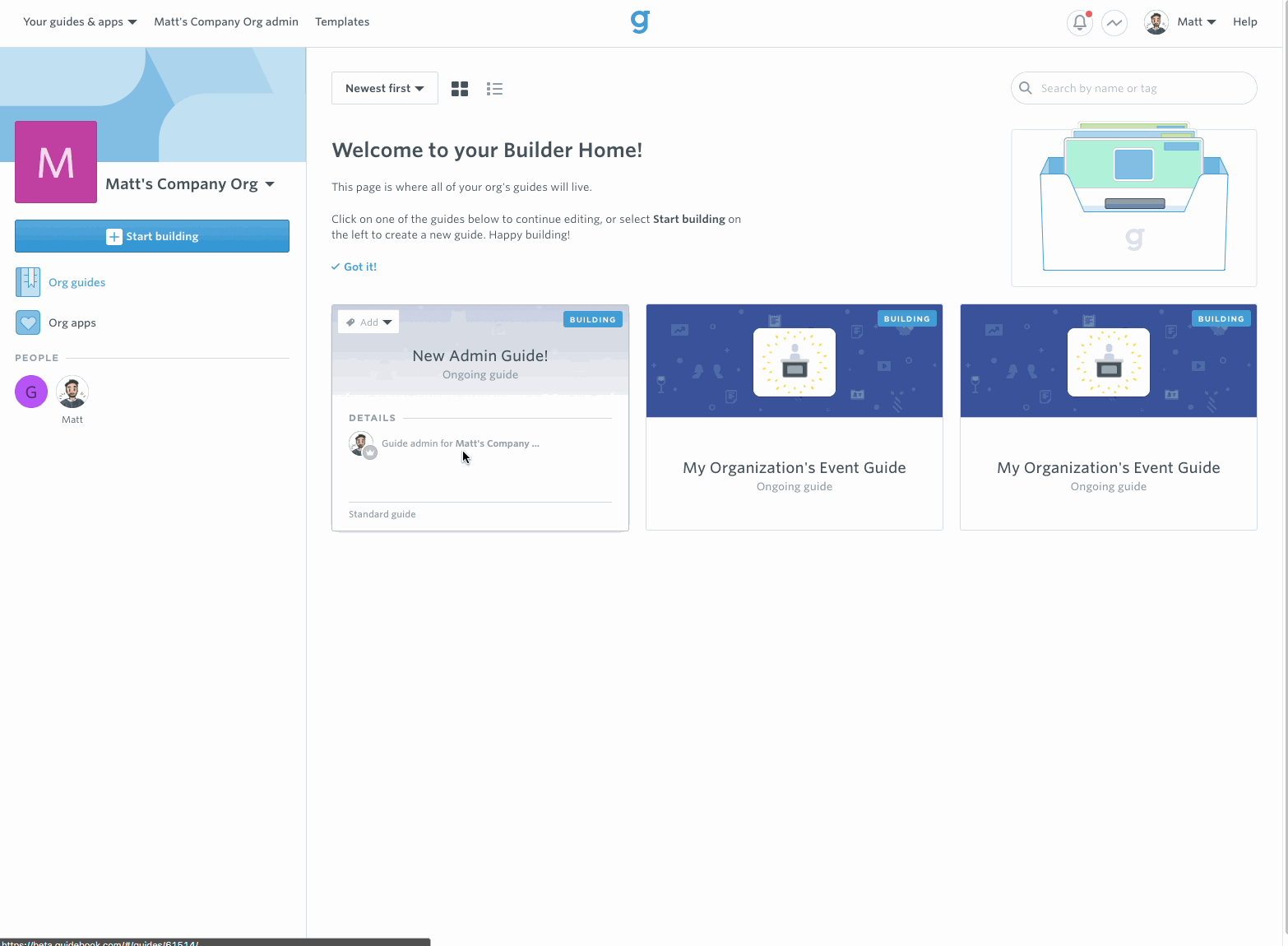The image size is (1288, 946).
Task: Click inside the search by name field
Action: (x=1134, y=88)
